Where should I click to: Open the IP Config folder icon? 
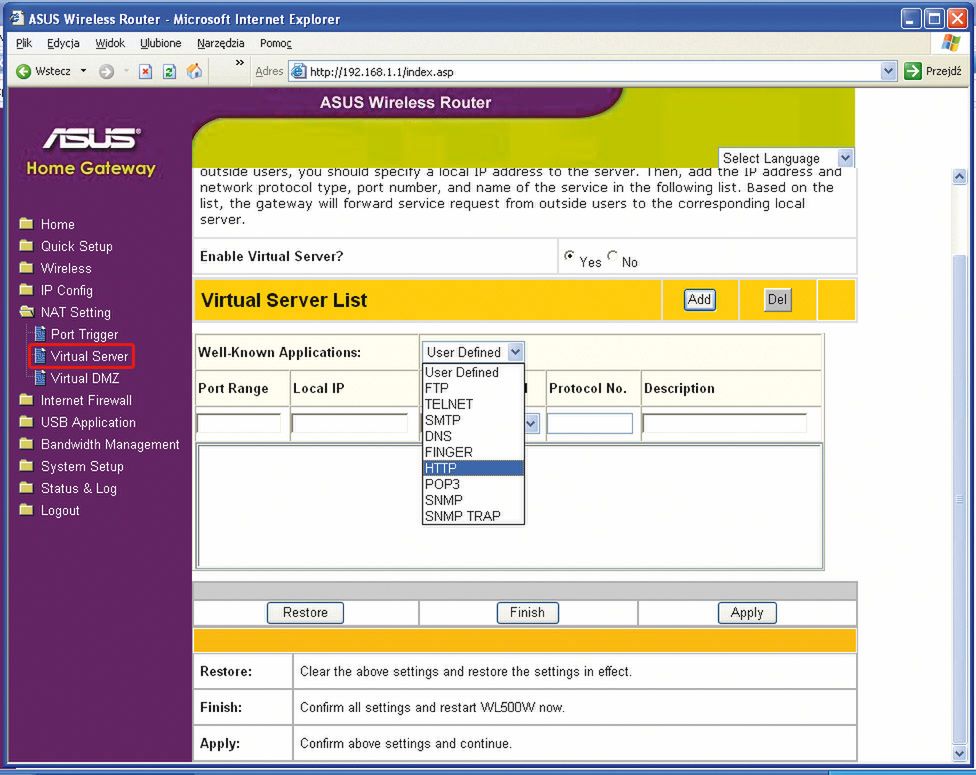tap(26, 289)
